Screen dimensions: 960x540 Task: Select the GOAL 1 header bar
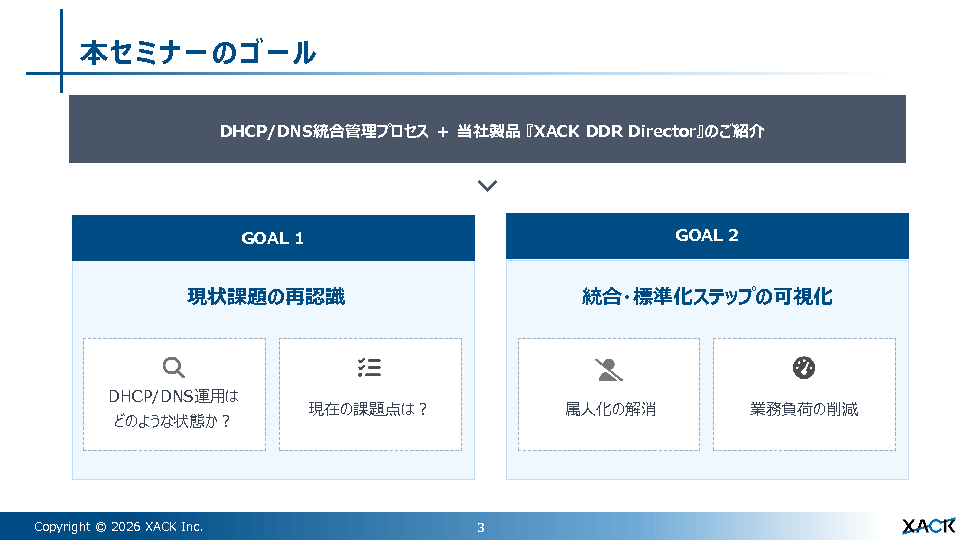tap(273, 238)
